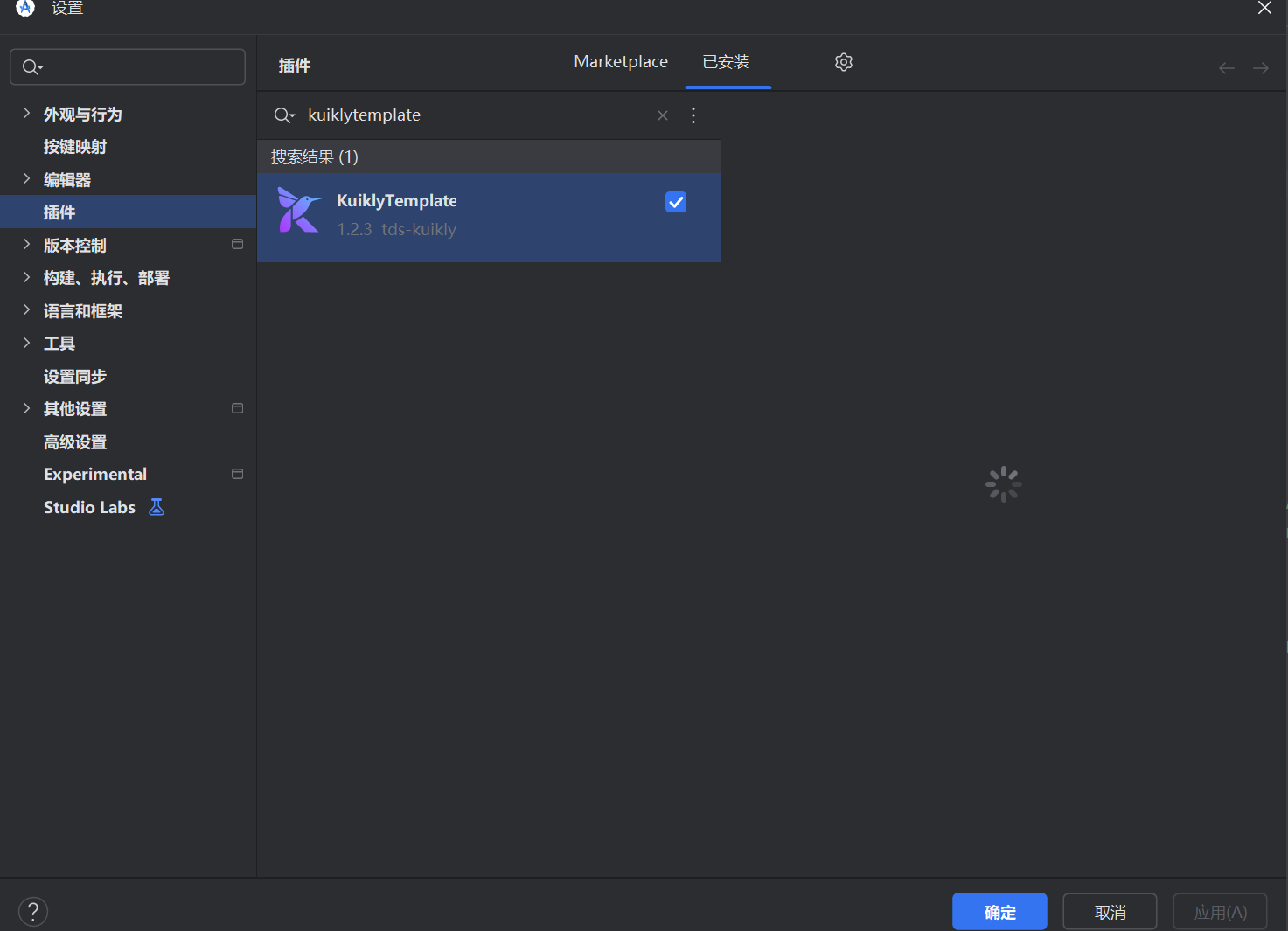Image resolution: width=1288 pixels, height=931 pixels.
Task: Expand the 工具 section
Action: [x=26, y=343]
